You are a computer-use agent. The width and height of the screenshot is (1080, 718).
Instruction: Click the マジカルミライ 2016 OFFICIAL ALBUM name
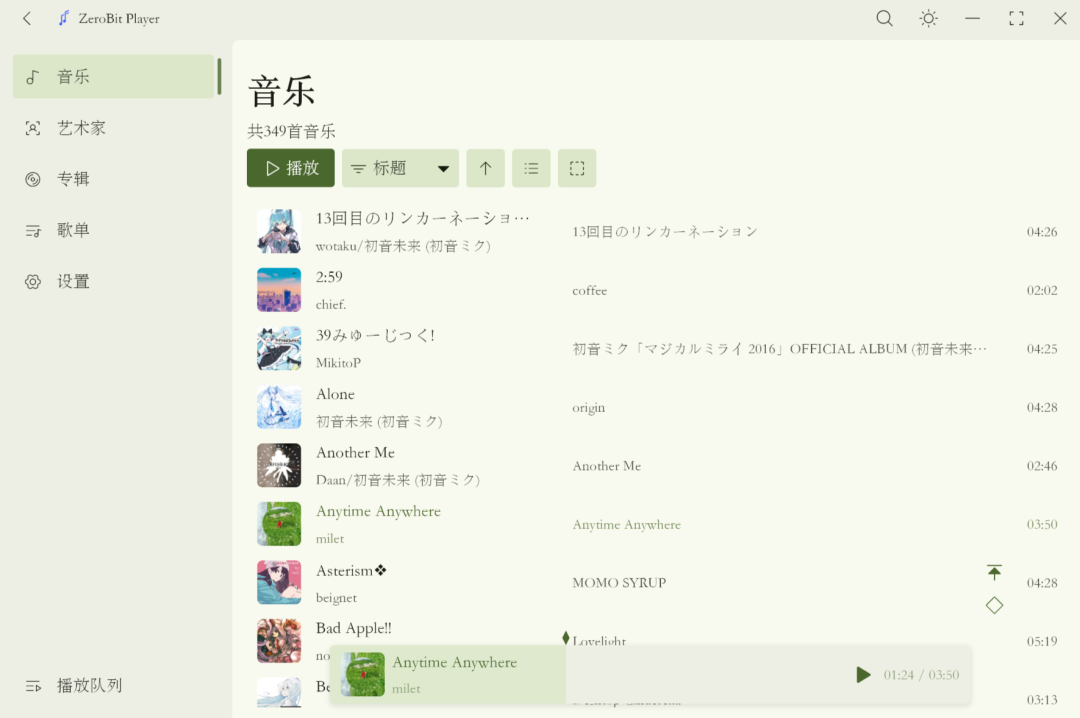(779, 349)
